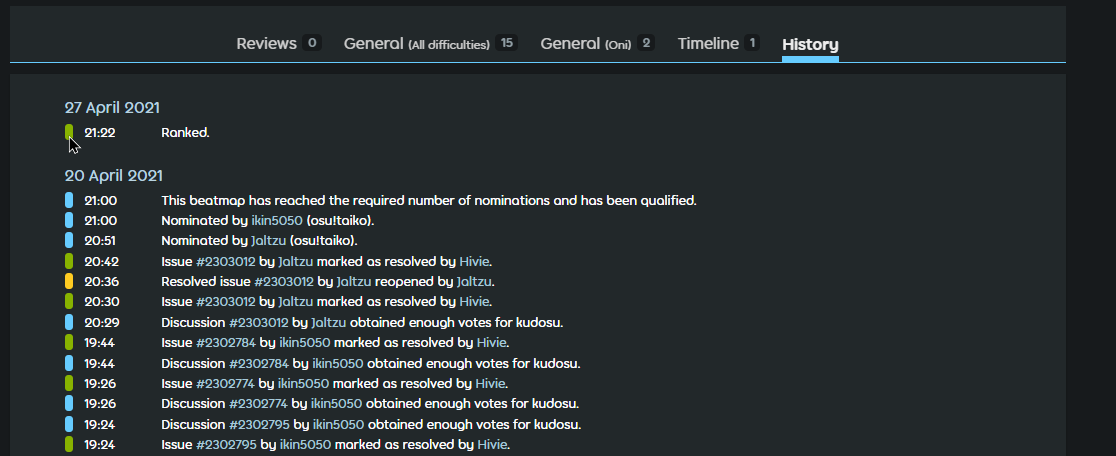Screen dimensions: 1116x456
Task: Open the final Jaltzu link in the reopened row
Action: 474,282
